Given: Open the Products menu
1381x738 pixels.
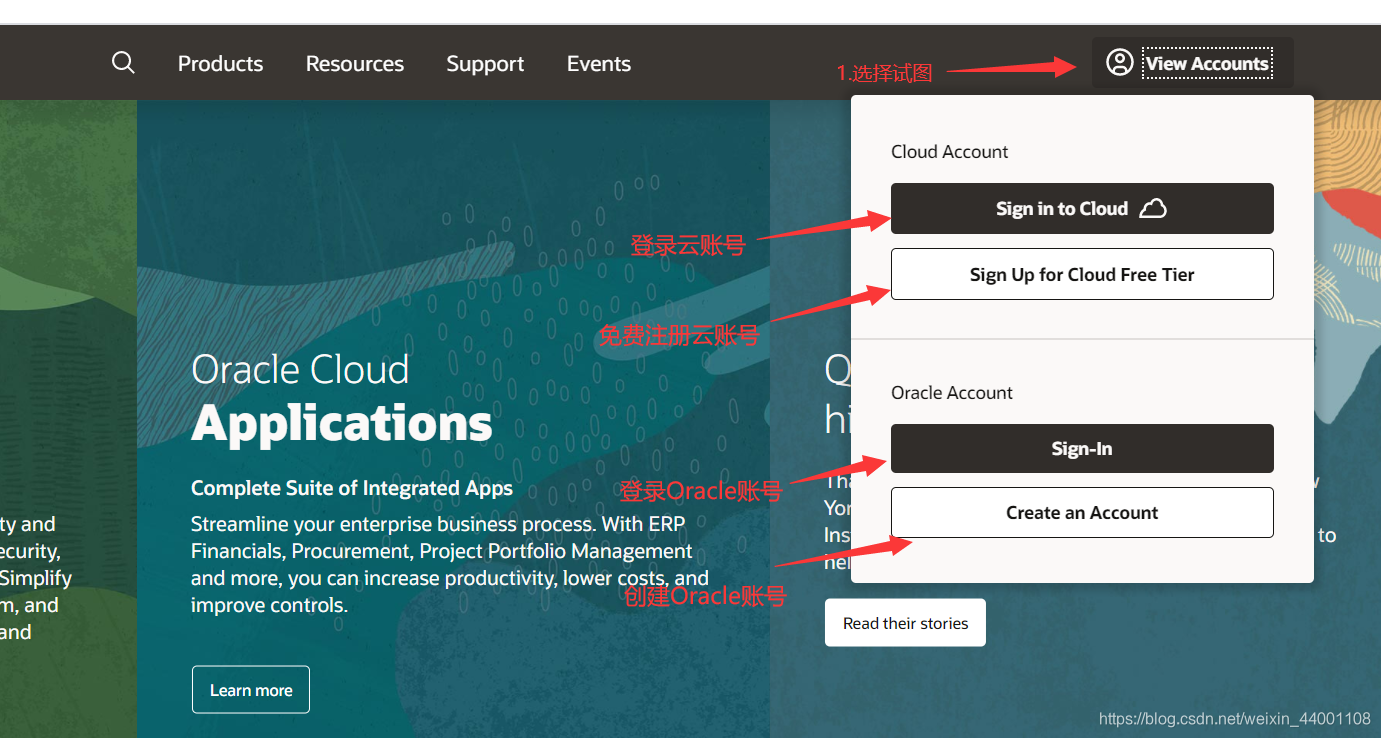Looking at the screenshot, I should tap(220, 63).
